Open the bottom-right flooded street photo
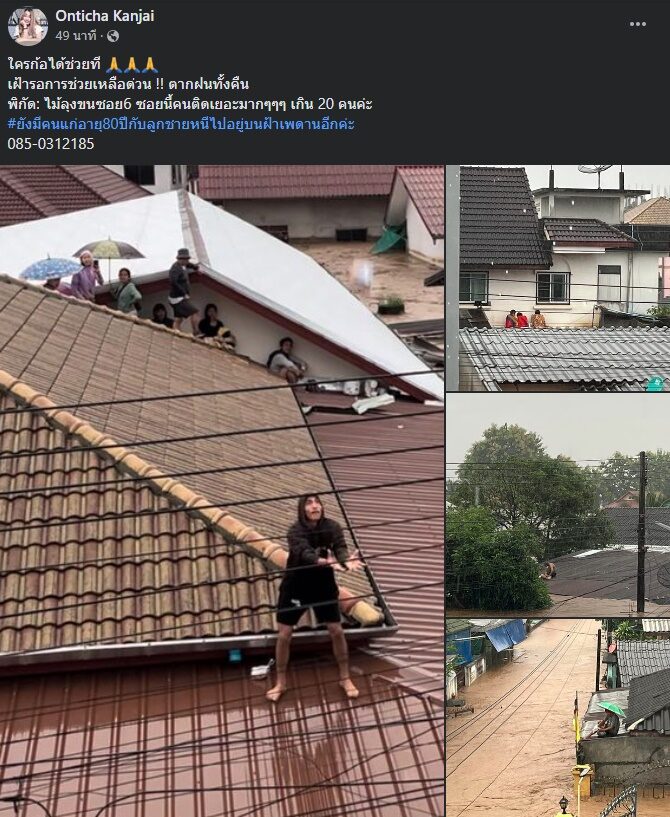Screen dimensions: 670x817 pyautogui.click(x=558, y=717)
